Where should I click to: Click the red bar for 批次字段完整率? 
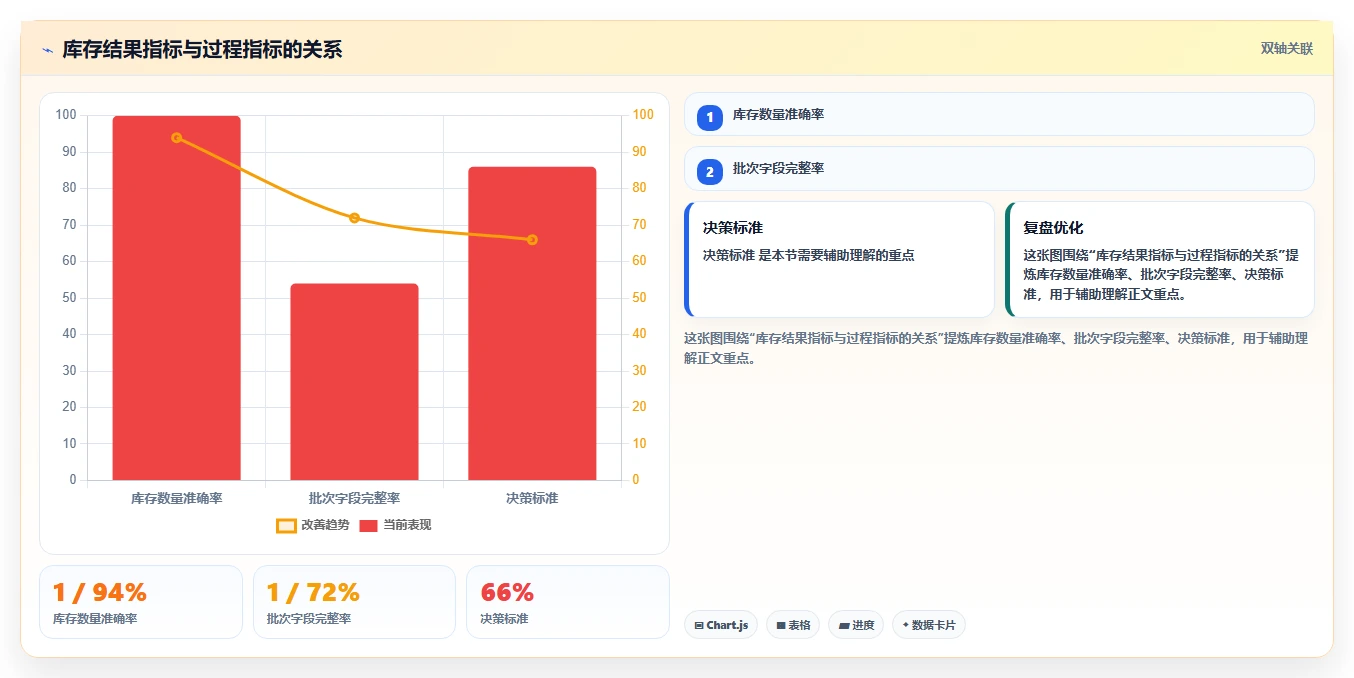coord(354,382)
